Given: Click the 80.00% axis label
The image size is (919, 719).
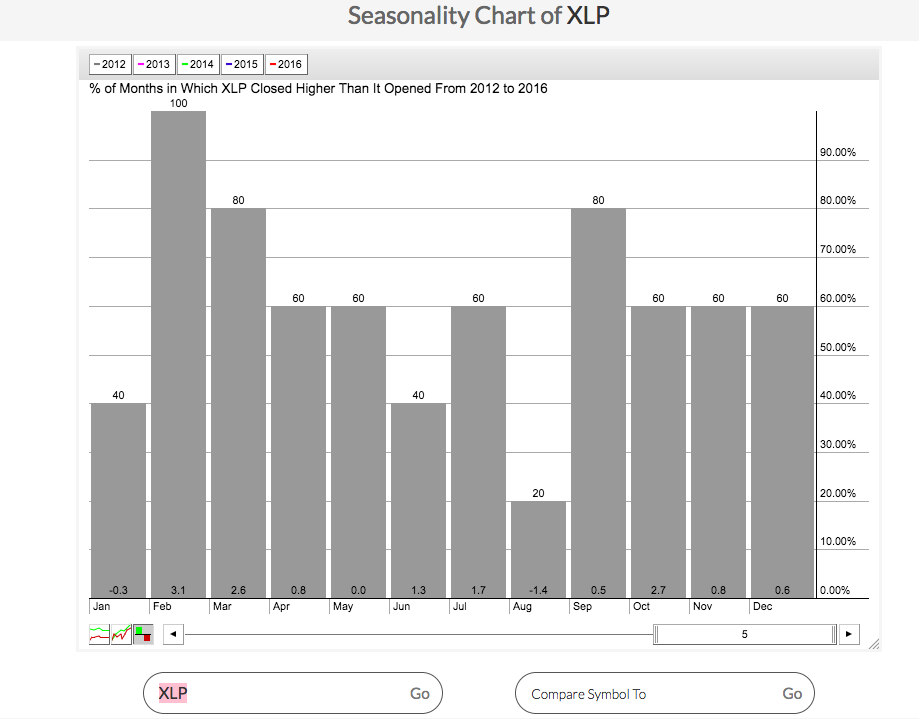Looking at the screenshot, I should tap(838, 200).
